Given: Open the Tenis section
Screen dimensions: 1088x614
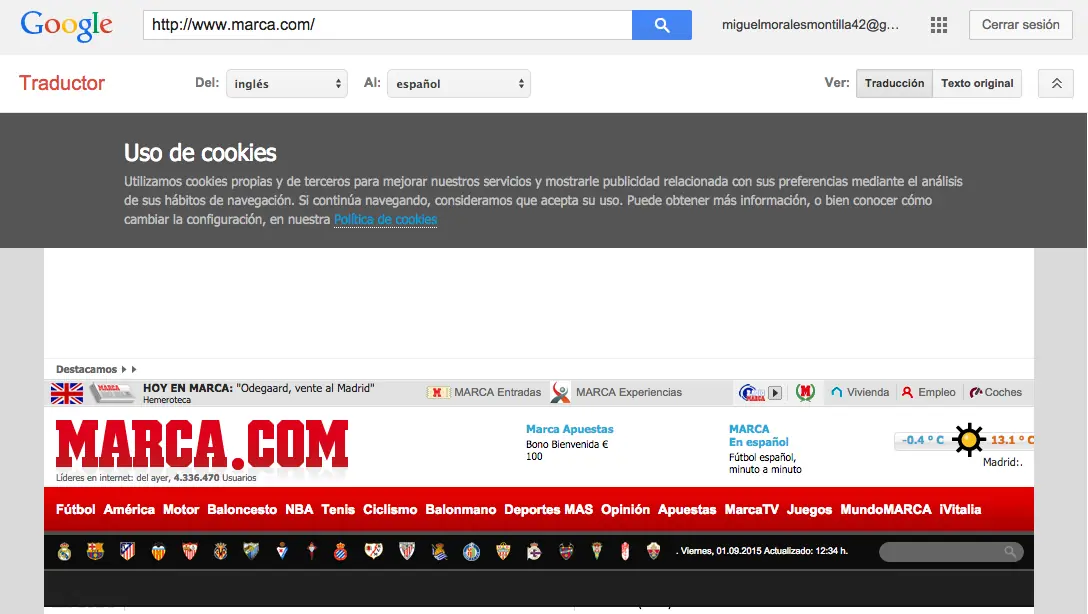Looking at the screenshot, I should tap(338, 509).
